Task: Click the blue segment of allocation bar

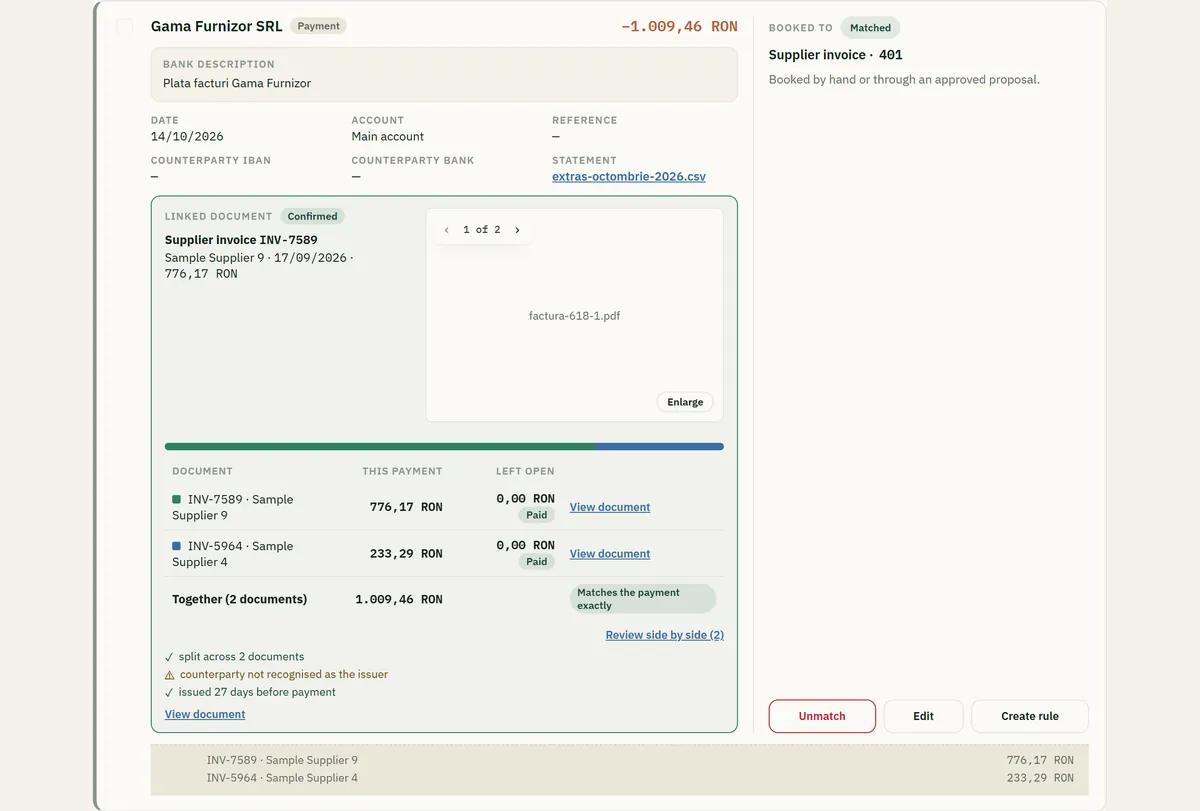Action: tap(659, 446)
